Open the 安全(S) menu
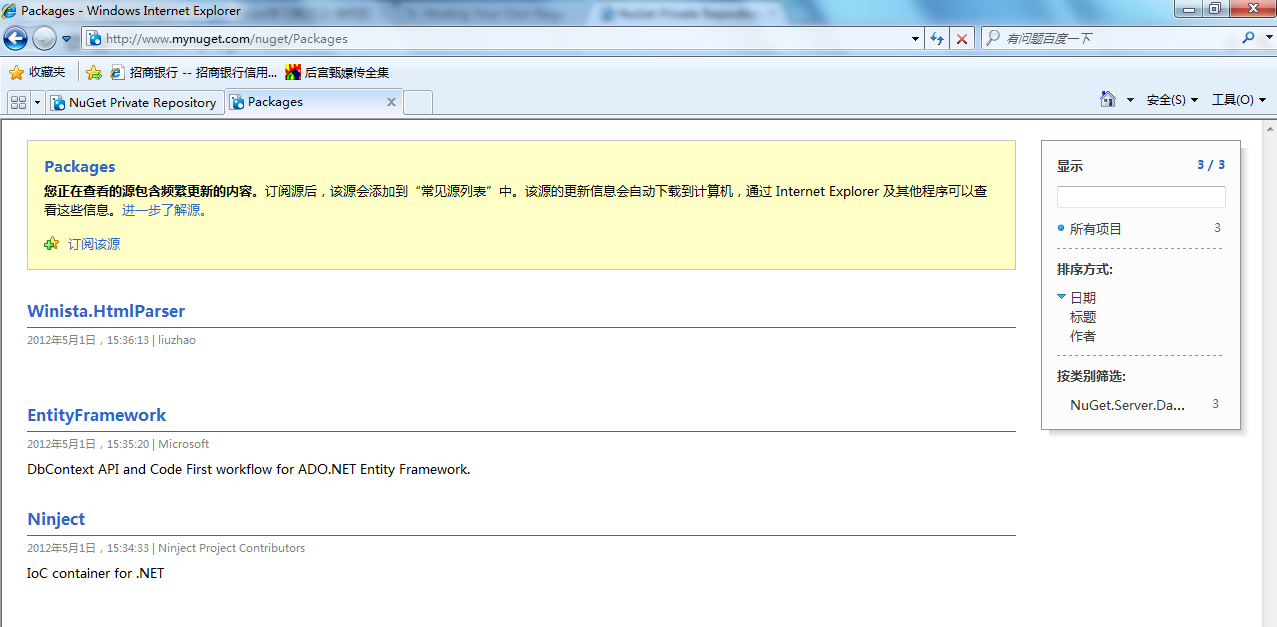 1172,100
